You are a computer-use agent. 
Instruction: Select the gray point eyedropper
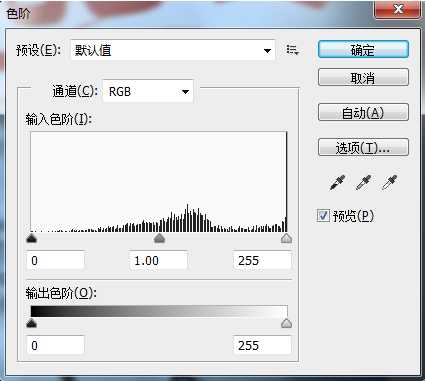coord(363,182)
